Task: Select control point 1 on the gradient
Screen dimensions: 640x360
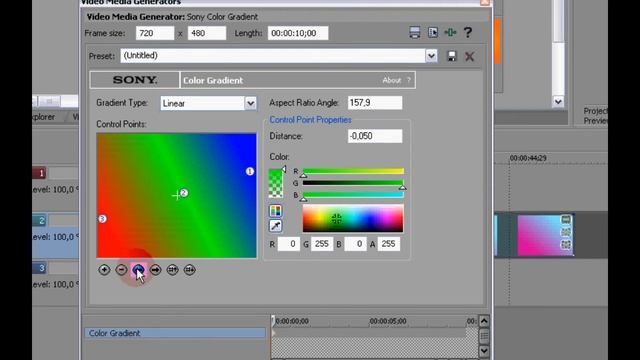Action: (250, 171)
